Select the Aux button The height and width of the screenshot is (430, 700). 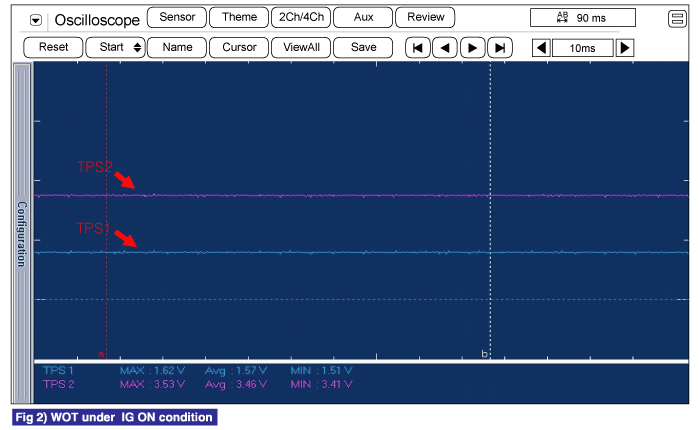pyautogui.click(x=363, y=17)
